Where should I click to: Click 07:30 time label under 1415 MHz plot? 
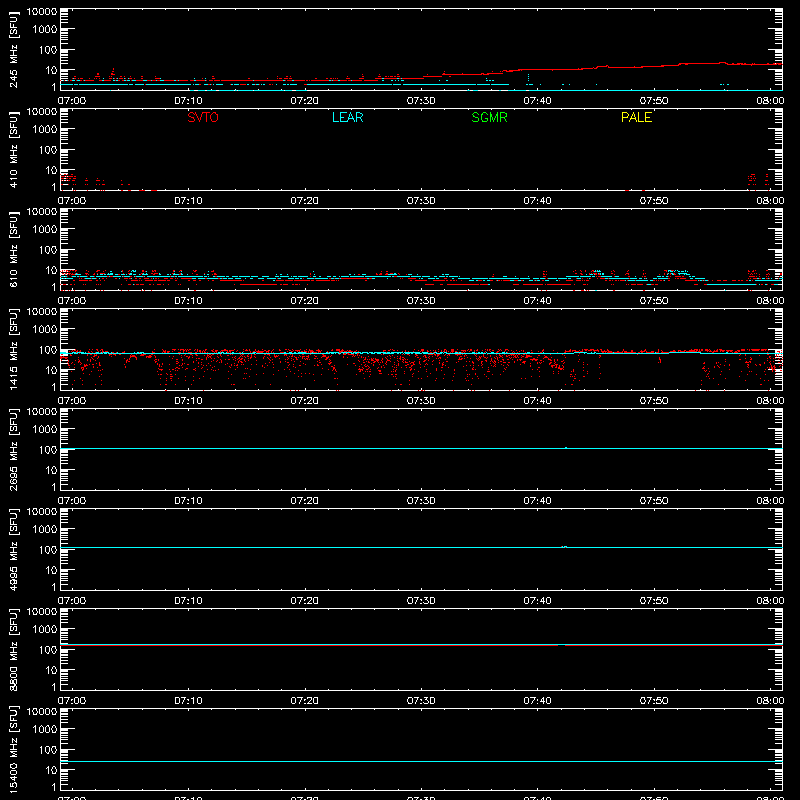[x=421, y=401]
